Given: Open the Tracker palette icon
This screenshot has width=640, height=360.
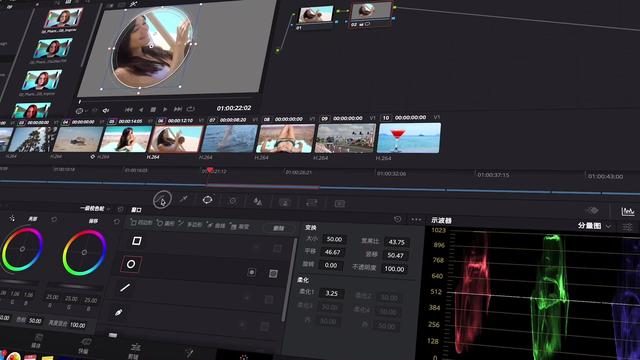Looking at the screenshot, I should pos(233,200).
